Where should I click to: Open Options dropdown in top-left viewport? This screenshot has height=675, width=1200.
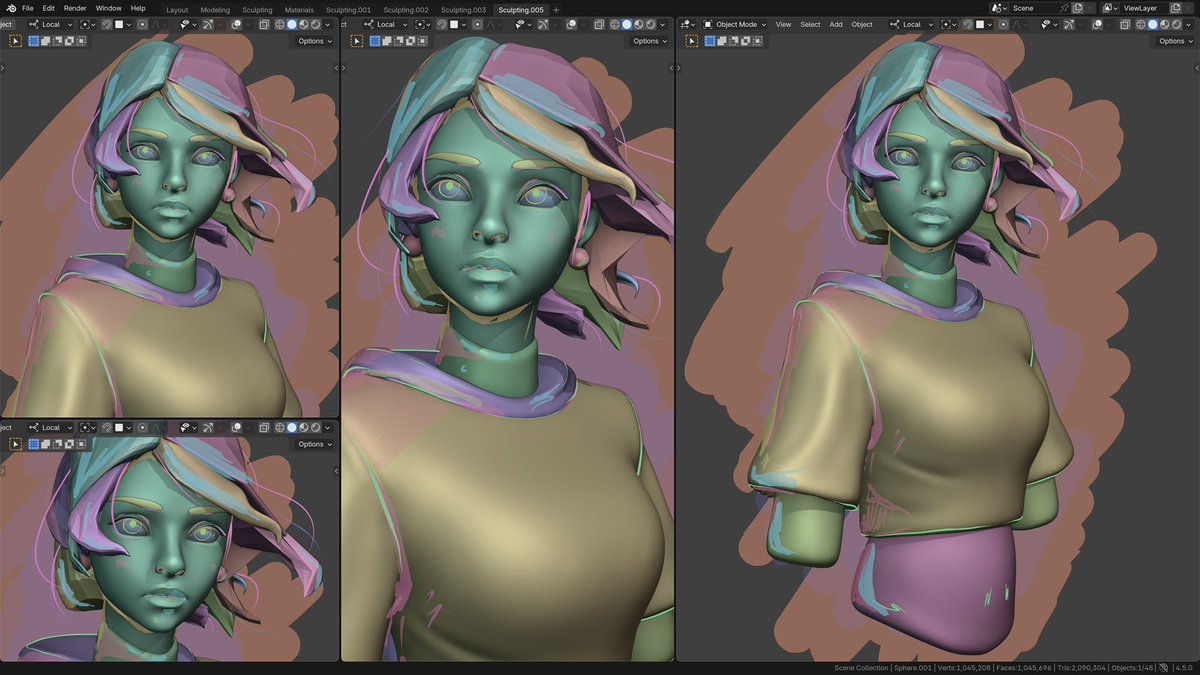click(315, 41)
